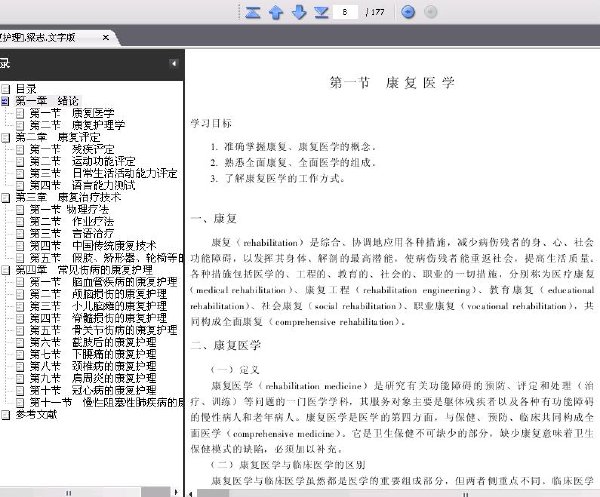Click page icon beside 参考文献
The height and width of the screenshot is (497, 600).
point(5,414)
